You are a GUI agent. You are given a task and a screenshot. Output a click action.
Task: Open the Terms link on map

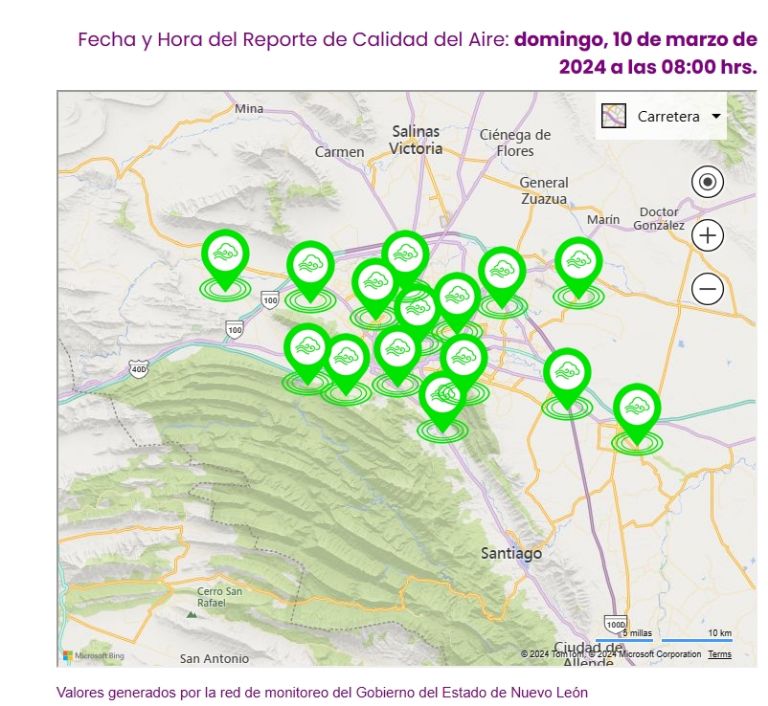click(x=720, y=654)
